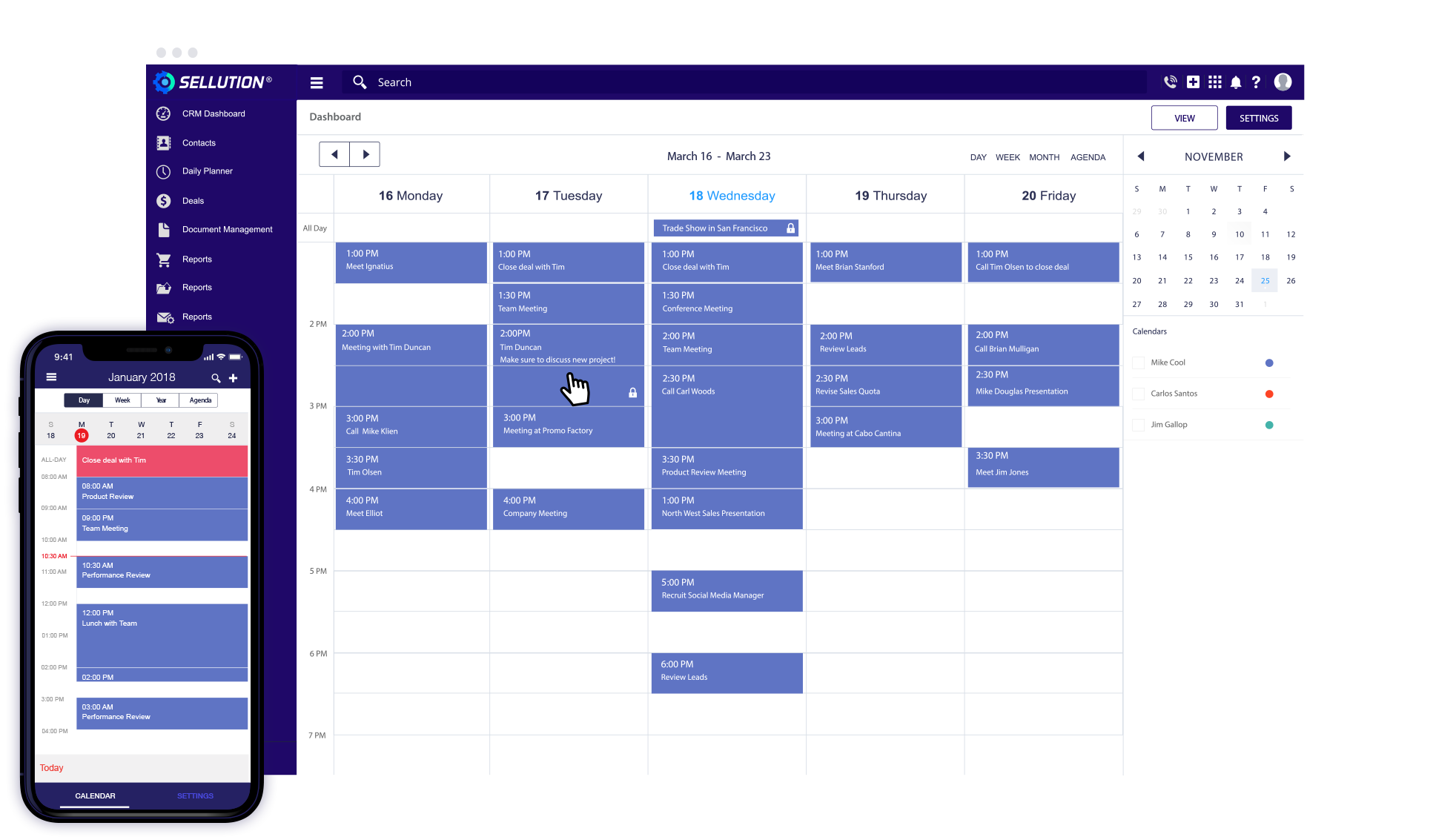Click the Daily Planner sidebar icon
The height and width of the screenshot is (837, 1456).
pos(163,171)
